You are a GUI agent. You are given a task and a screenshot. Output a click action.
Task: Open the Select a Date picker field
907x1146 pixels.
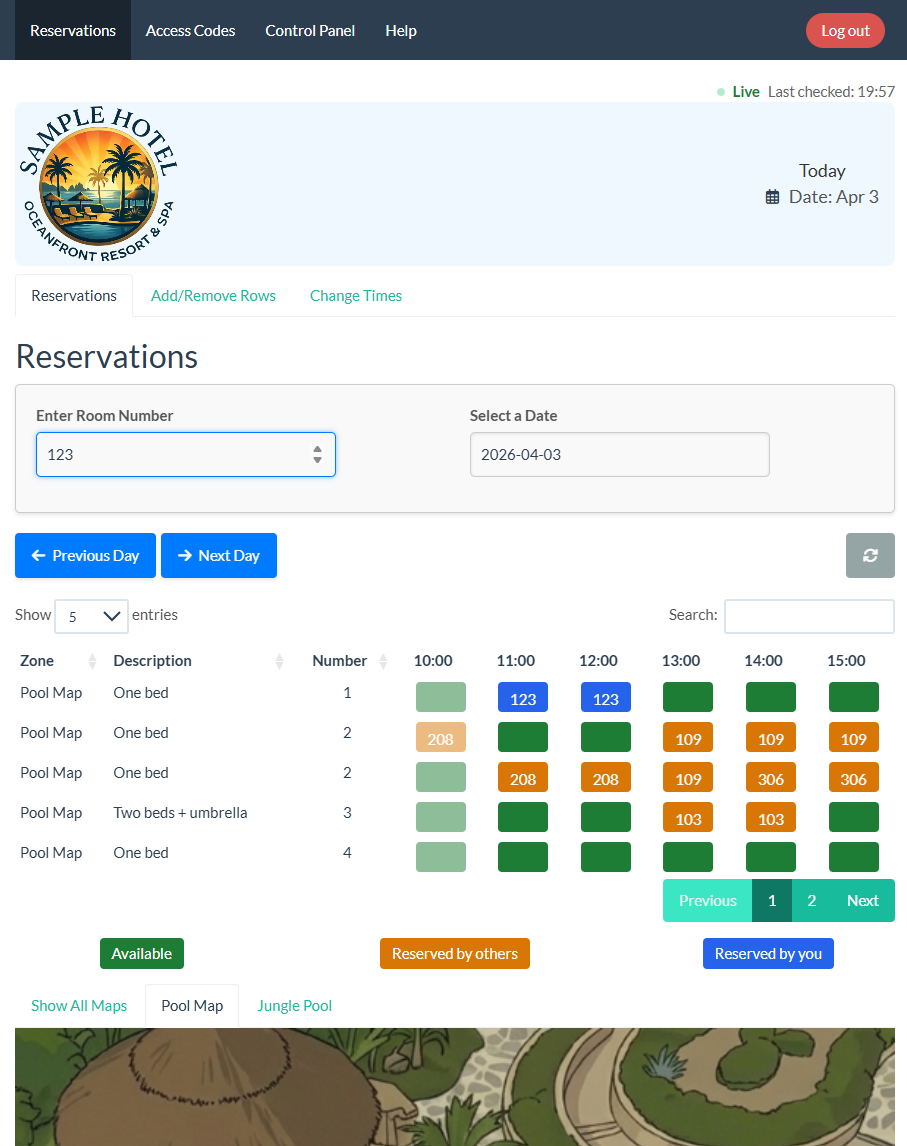coord(619,454)
